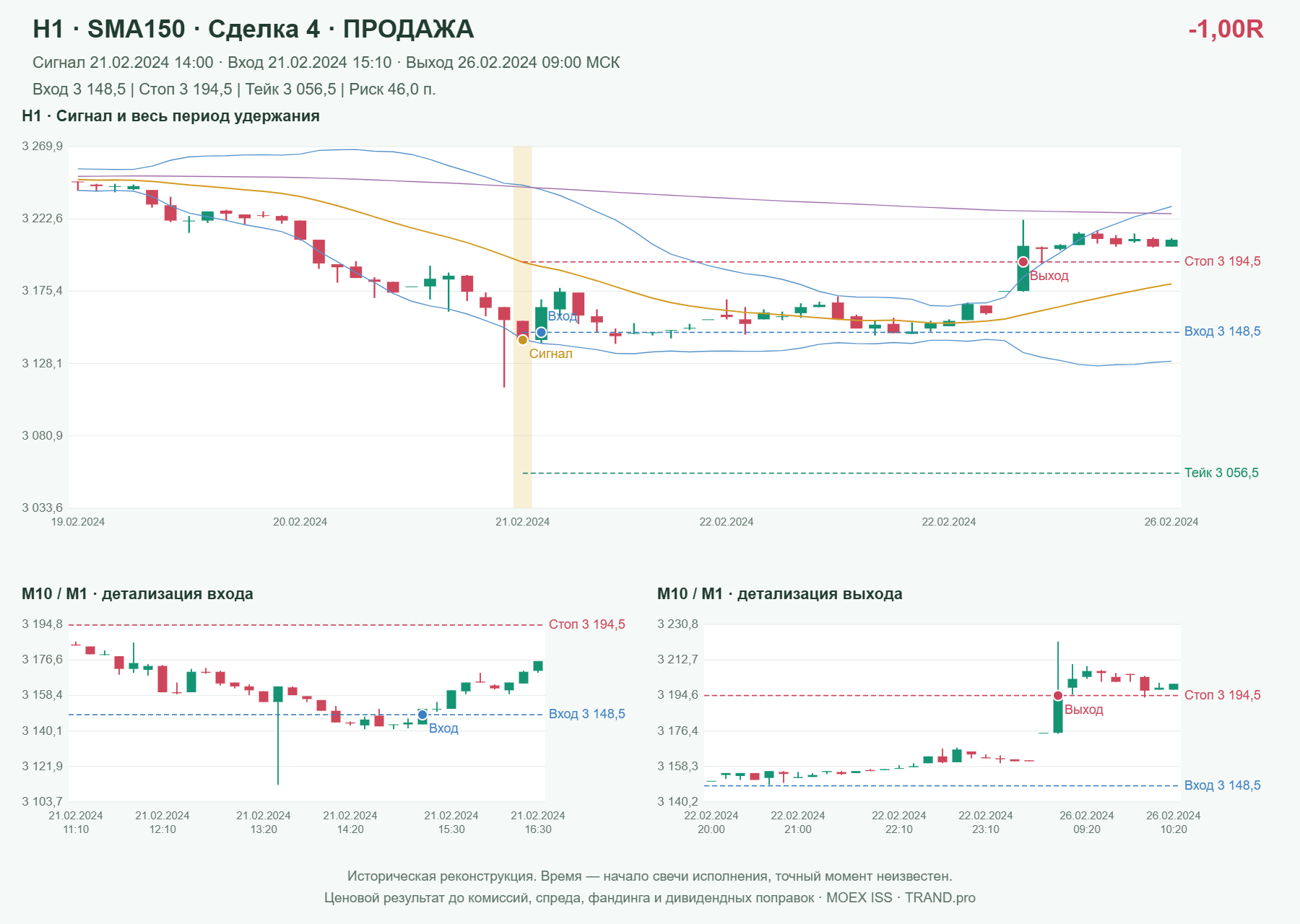The image size is (1300, 924).
Task: Click the long-wick red candle before the signal
Action: click(x=504, y=347)
